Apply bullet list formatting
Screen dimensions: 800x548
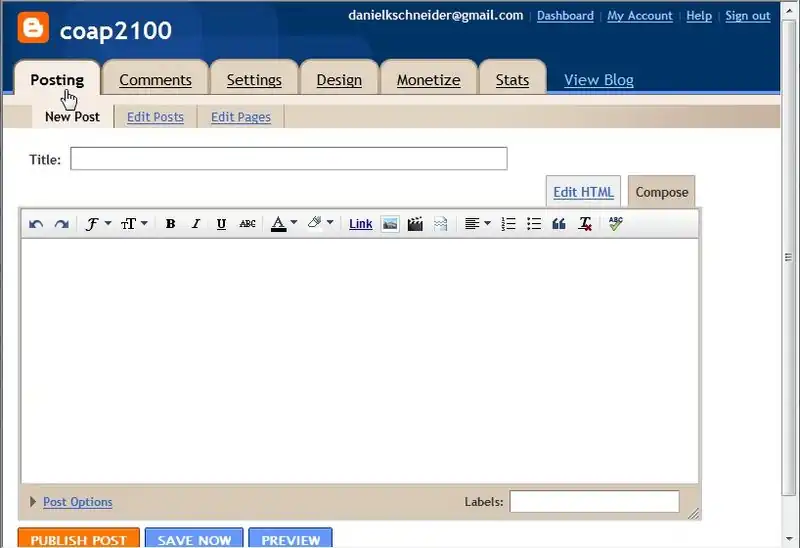pos(534,224)
